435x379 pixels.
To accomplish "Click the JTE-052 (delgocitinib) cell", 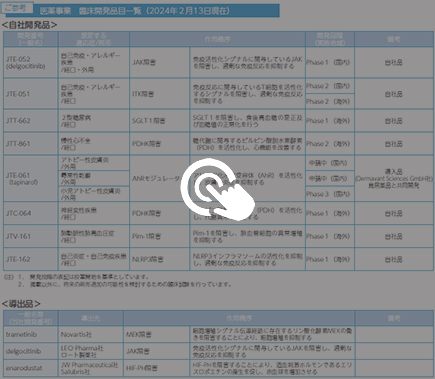I will [x=31, y=62].
